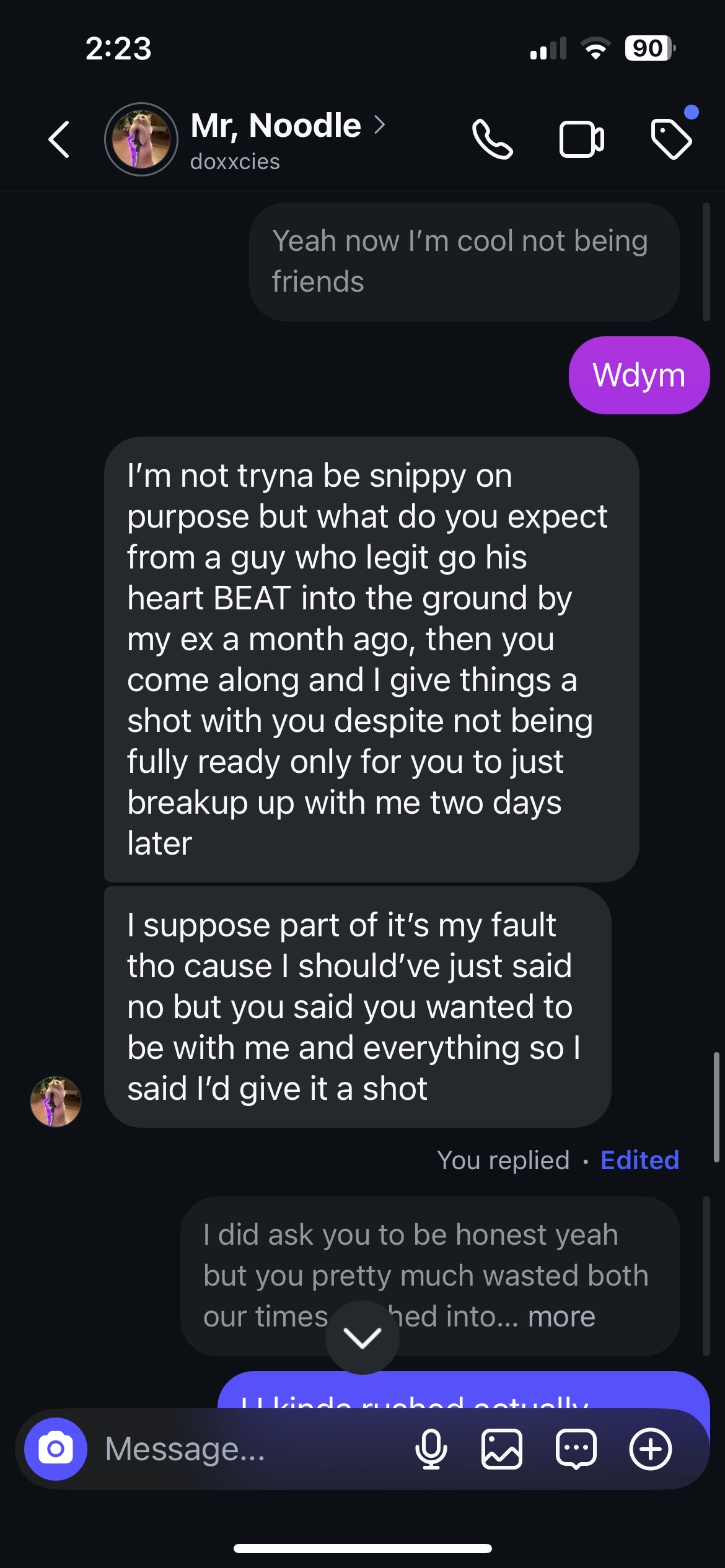The height and width of the screenshot is (1568, 725).
Task: Focus the Message... text field
Action: (x=248, y=1449)
